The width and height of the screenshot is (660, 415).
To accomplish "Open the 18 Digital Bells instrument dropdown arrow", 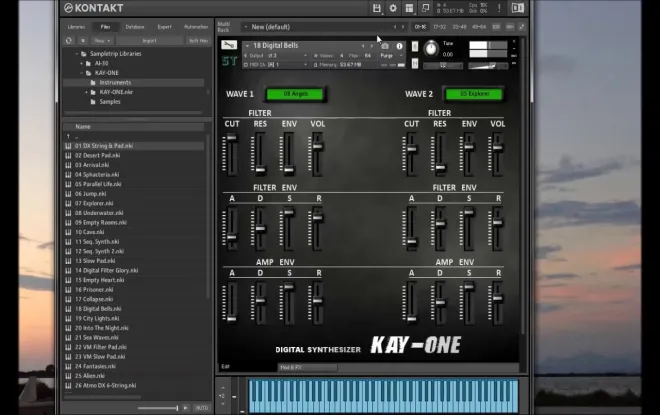I will (248, 45).
